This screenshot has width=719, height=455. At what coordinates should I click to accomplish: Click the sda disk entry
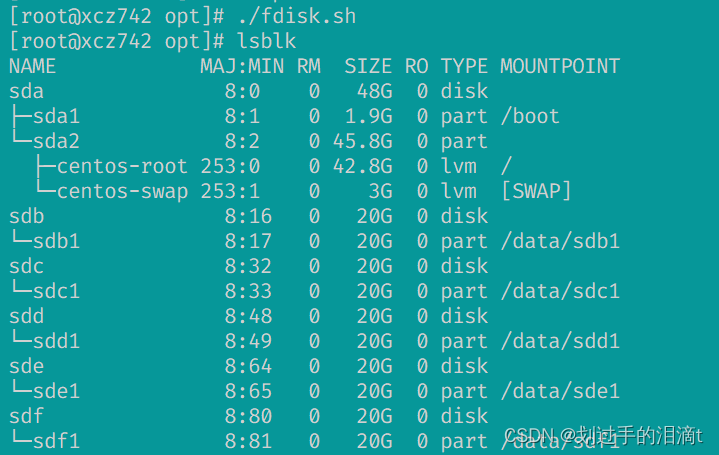(27, 91)
